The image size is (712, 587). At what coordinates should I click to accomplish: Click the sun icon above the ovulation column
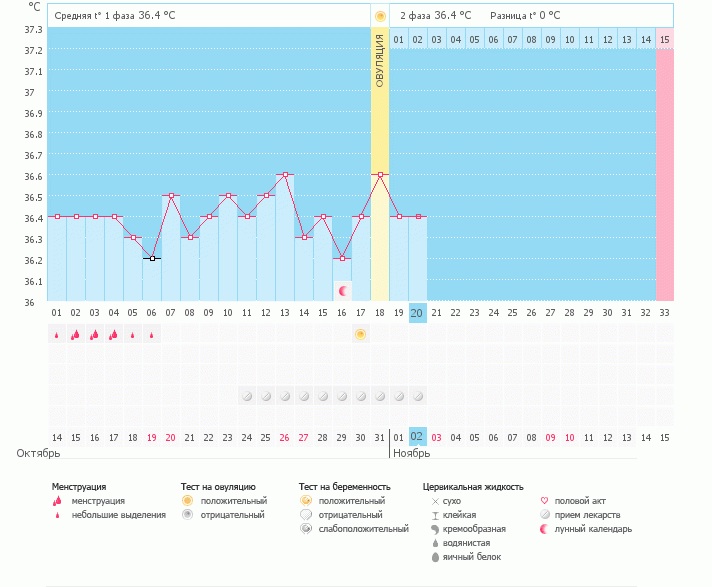pyautogui.click(x=380, y=16)
